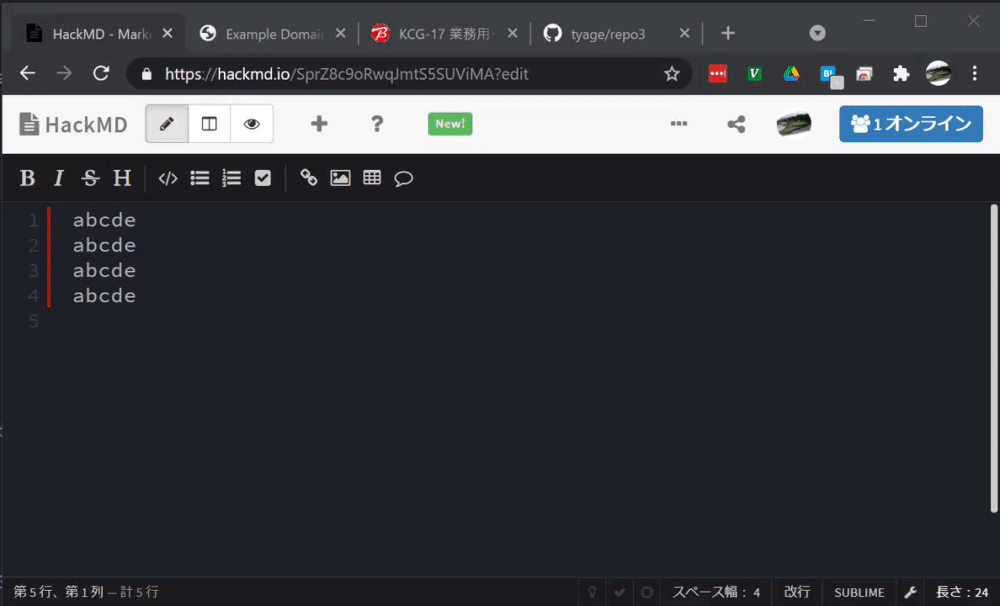Open the overflow menu with three dots
Viewport: 1000px width, 606px height.
click(x=679, y=124)
